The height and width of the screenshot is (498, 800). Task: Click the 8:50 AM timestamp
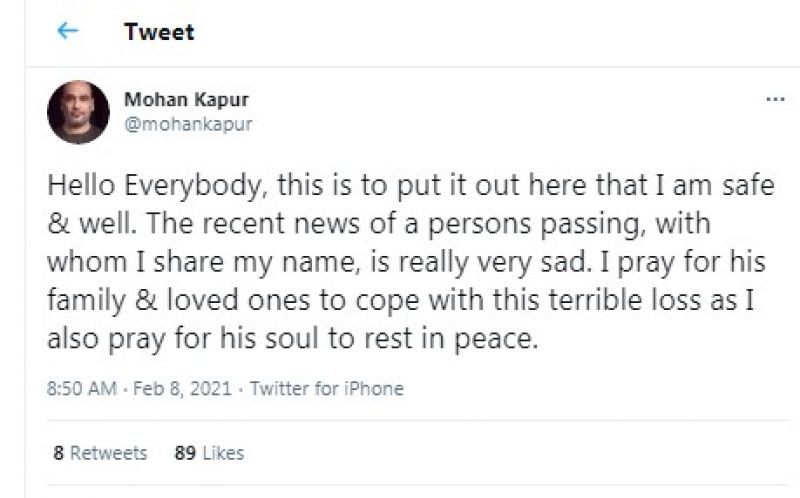click(x=82, y=388)
